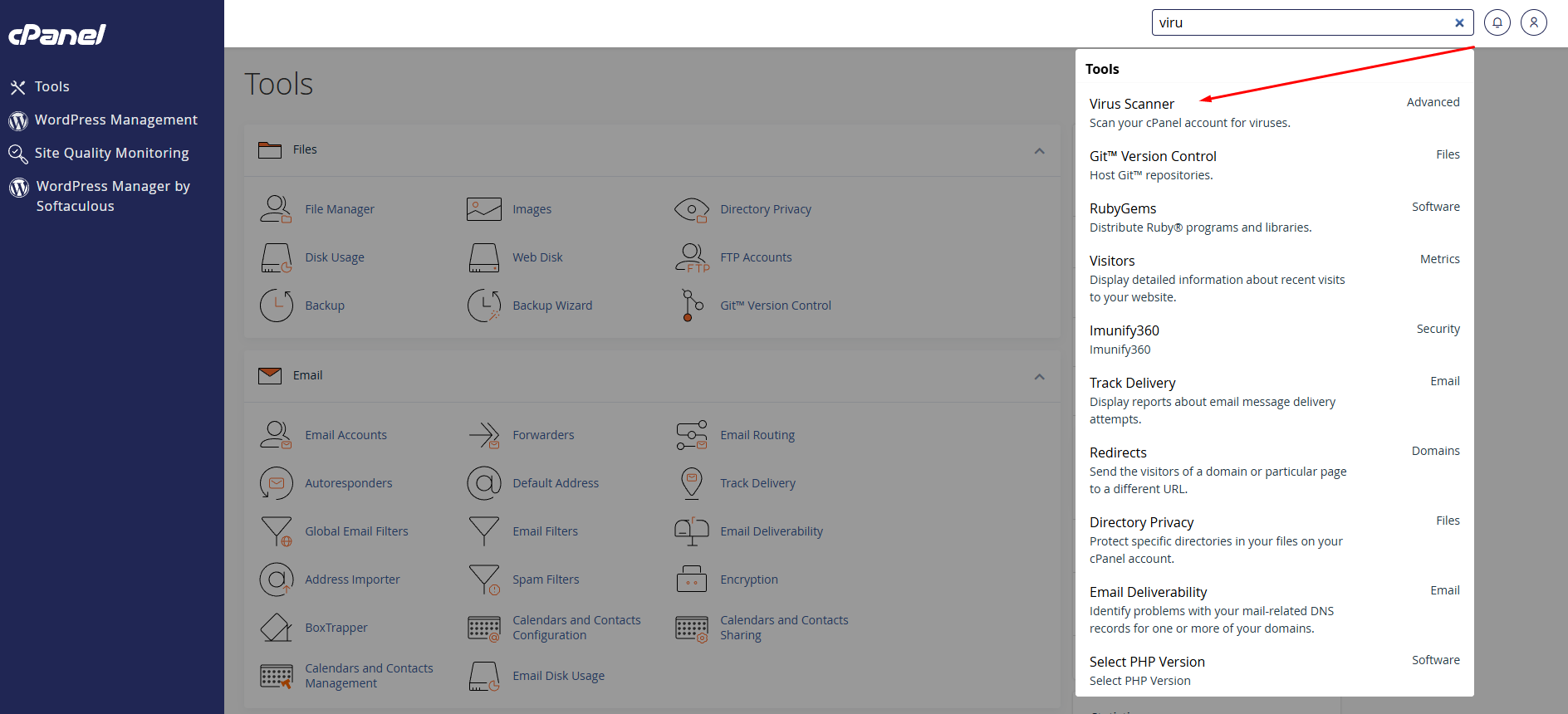Click the FTP Accounts icon
This screenshot has height=714, width=1568.
[691, 257]
